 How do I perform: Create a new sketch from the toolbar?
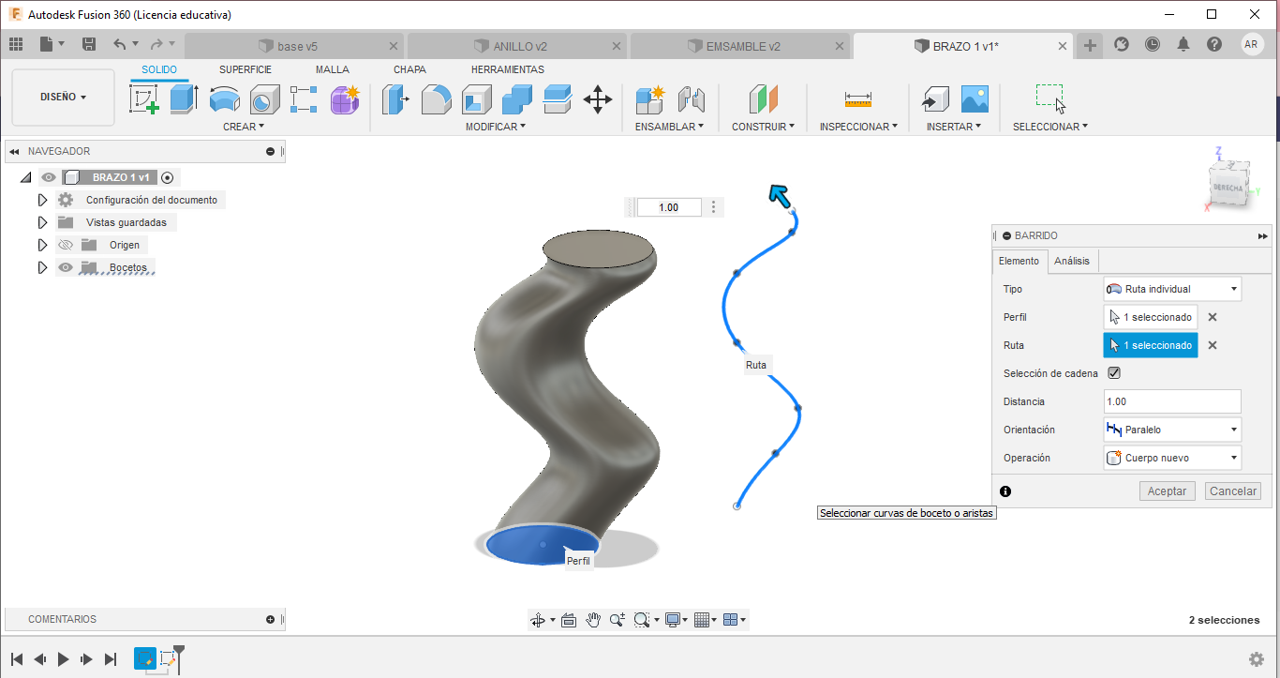tap(145, 99)
